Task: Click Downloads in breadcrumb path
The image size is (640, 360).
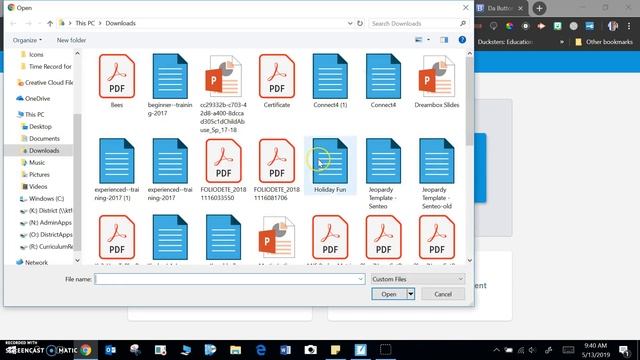Action: (120, 23)
